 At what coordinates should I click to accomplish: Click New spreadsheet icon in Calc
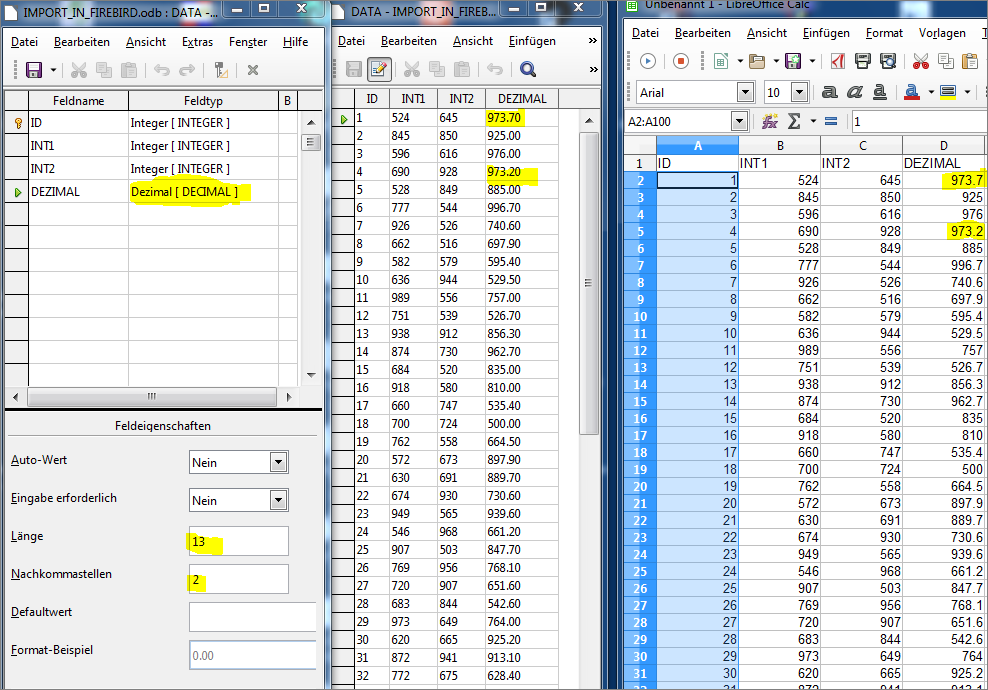721,60
